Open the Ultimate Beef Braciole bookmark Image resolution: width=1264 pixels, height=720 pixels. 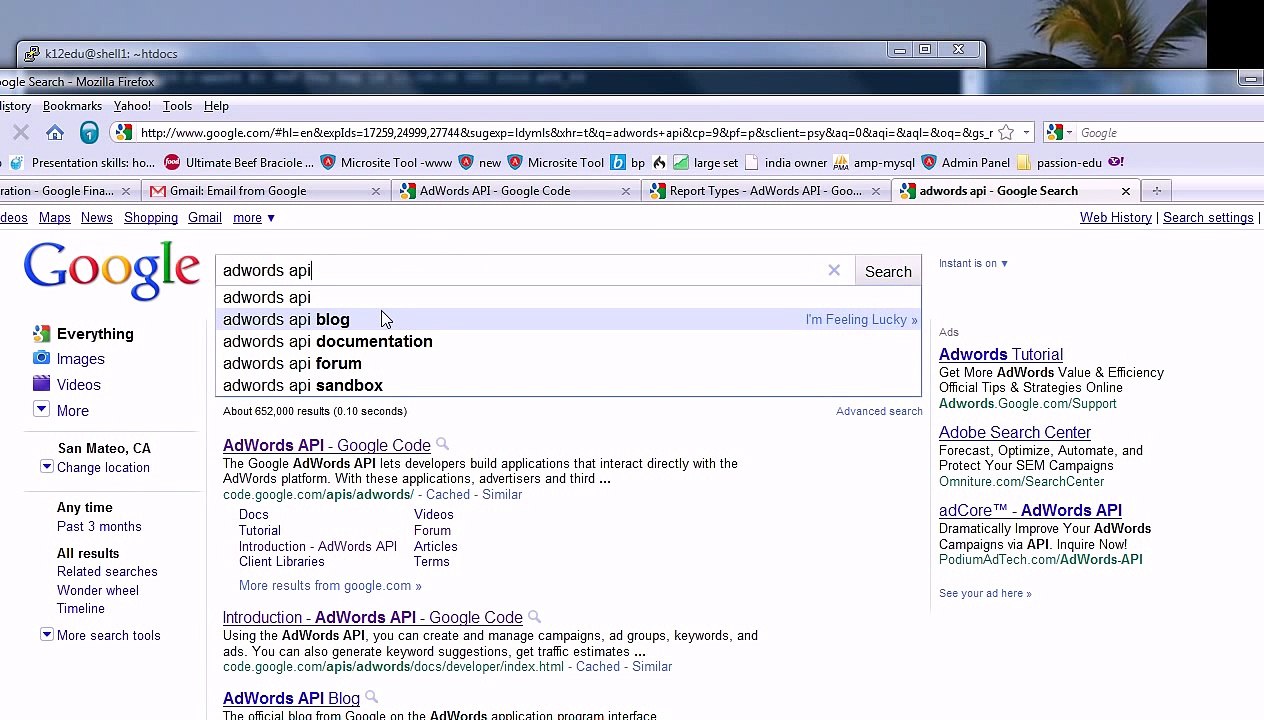239,162
